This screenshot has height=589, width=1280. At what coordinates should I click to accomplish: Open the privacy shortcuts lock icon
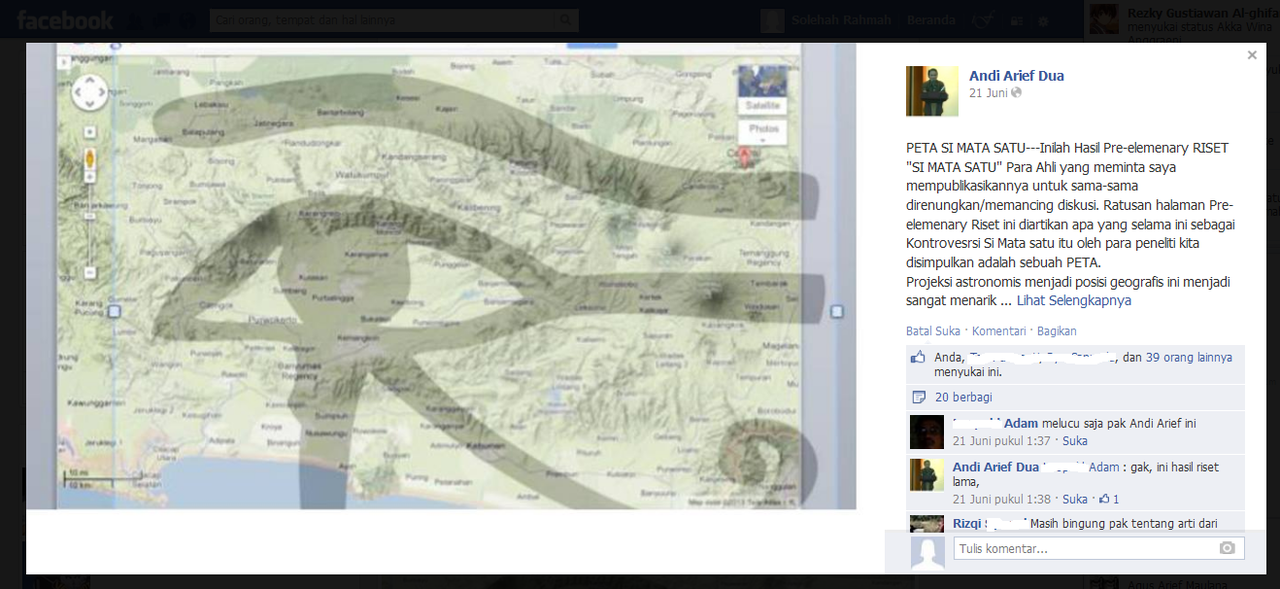coord(1016,20)
